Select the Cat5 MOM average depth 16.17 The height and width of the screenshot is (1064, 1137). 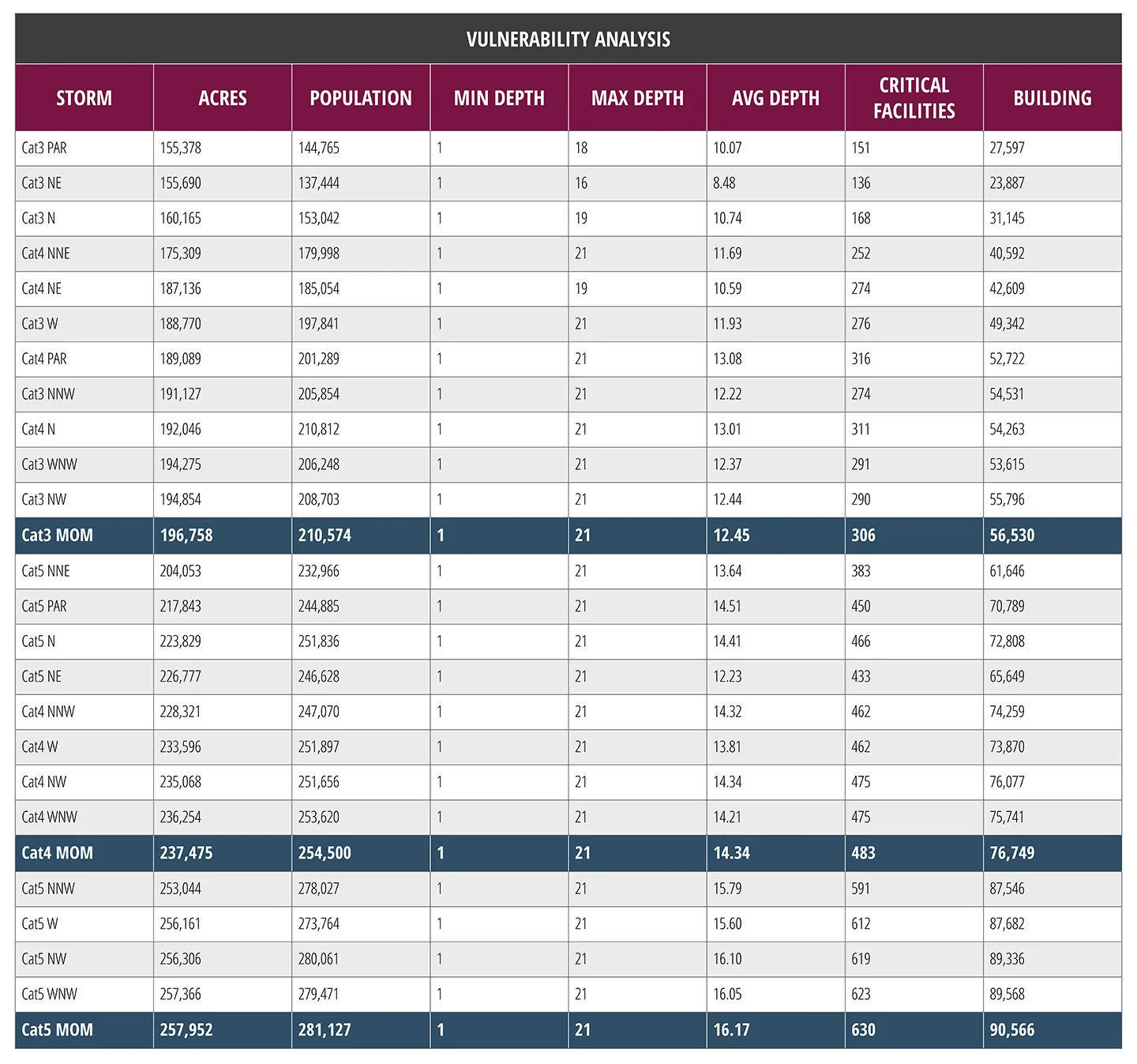point(732,1030)
